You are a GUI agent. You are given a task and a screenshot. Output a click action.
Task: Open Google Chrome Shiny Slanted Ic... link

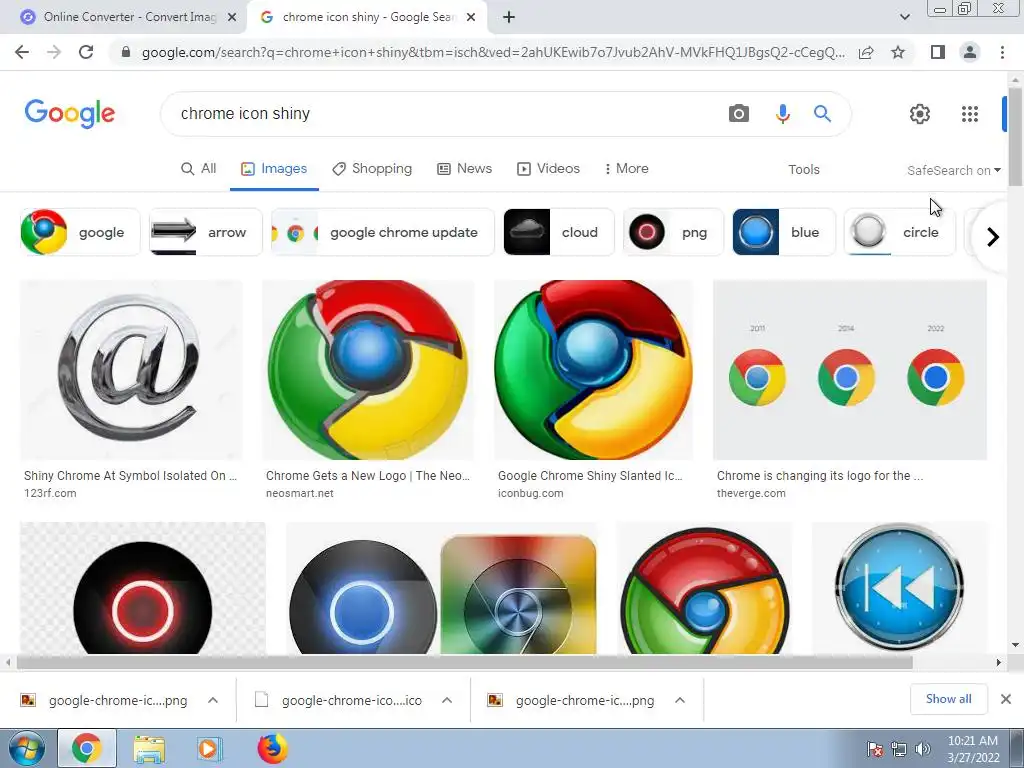[590, 475]
